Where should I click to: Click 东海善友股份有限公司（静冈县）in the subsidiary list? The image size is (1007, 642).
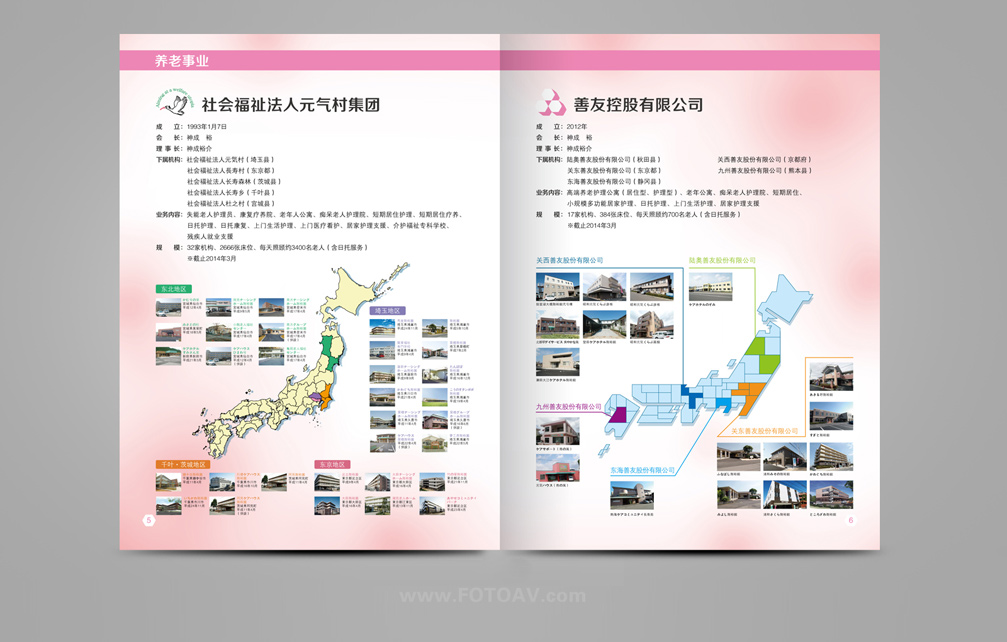(x=613, y=182)
